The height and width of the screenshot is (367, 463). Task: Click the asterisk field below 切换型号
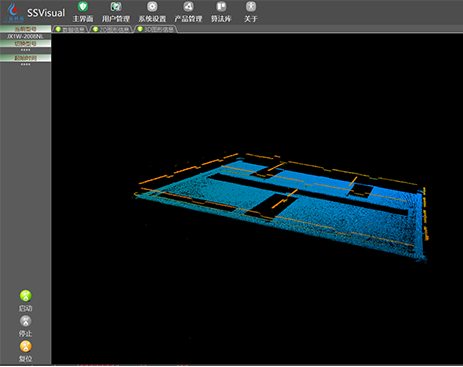click(26, 50)
